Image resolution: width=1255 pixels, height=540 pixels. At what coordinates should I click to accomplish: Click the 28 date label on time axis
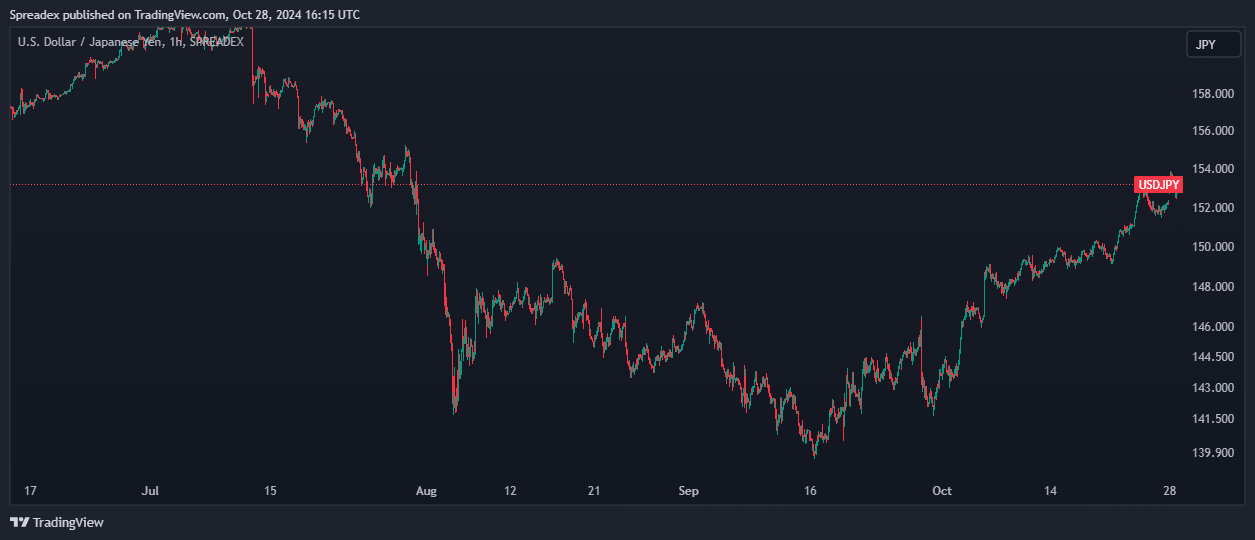(x=1170, y=491)
